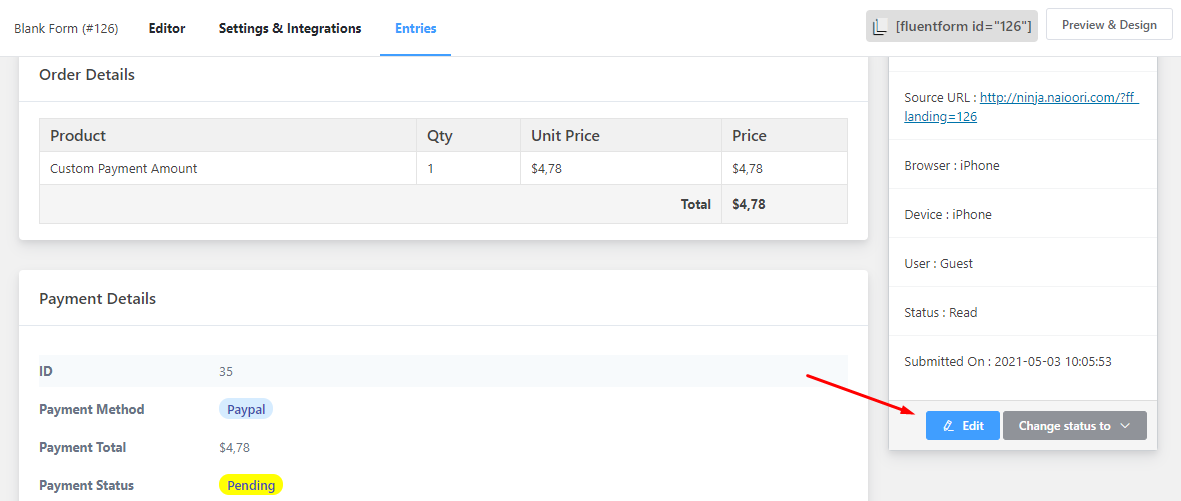Click the payment ID value 35
Screen dimensions: 1181x501
pos(226,371)
